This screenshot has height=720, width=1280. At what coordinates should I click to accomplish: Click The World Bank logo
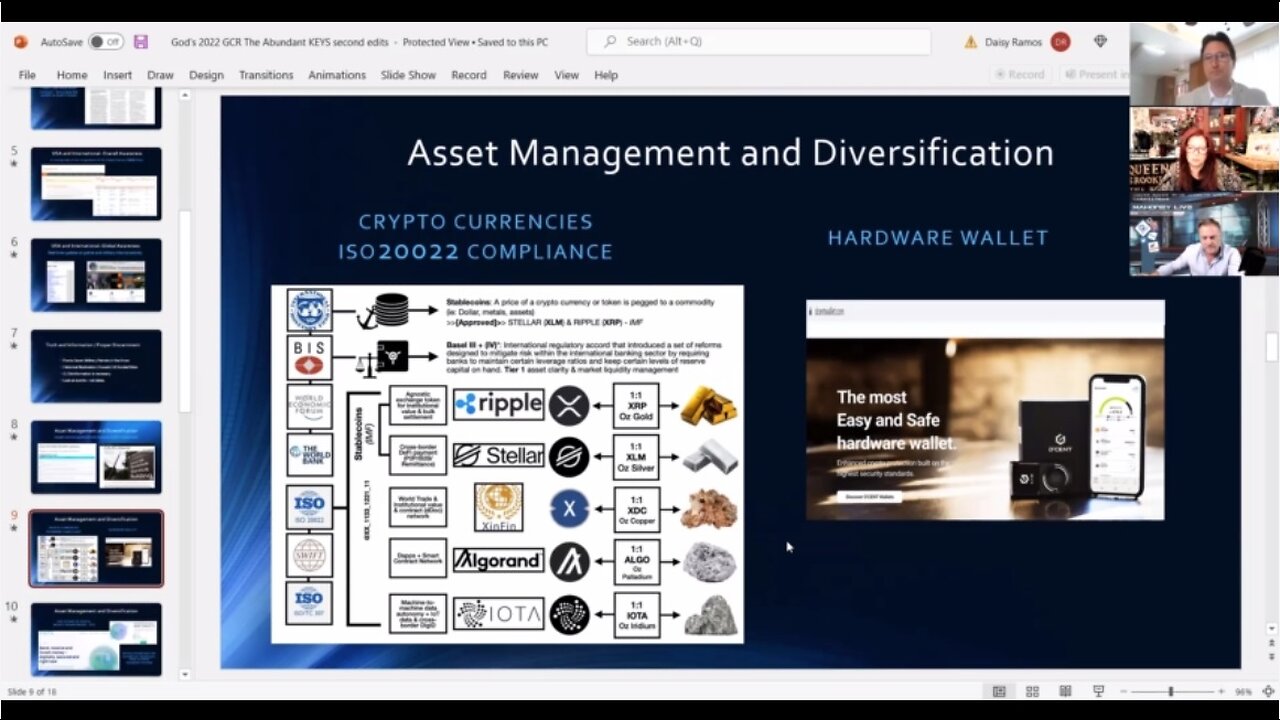[309, 455]
